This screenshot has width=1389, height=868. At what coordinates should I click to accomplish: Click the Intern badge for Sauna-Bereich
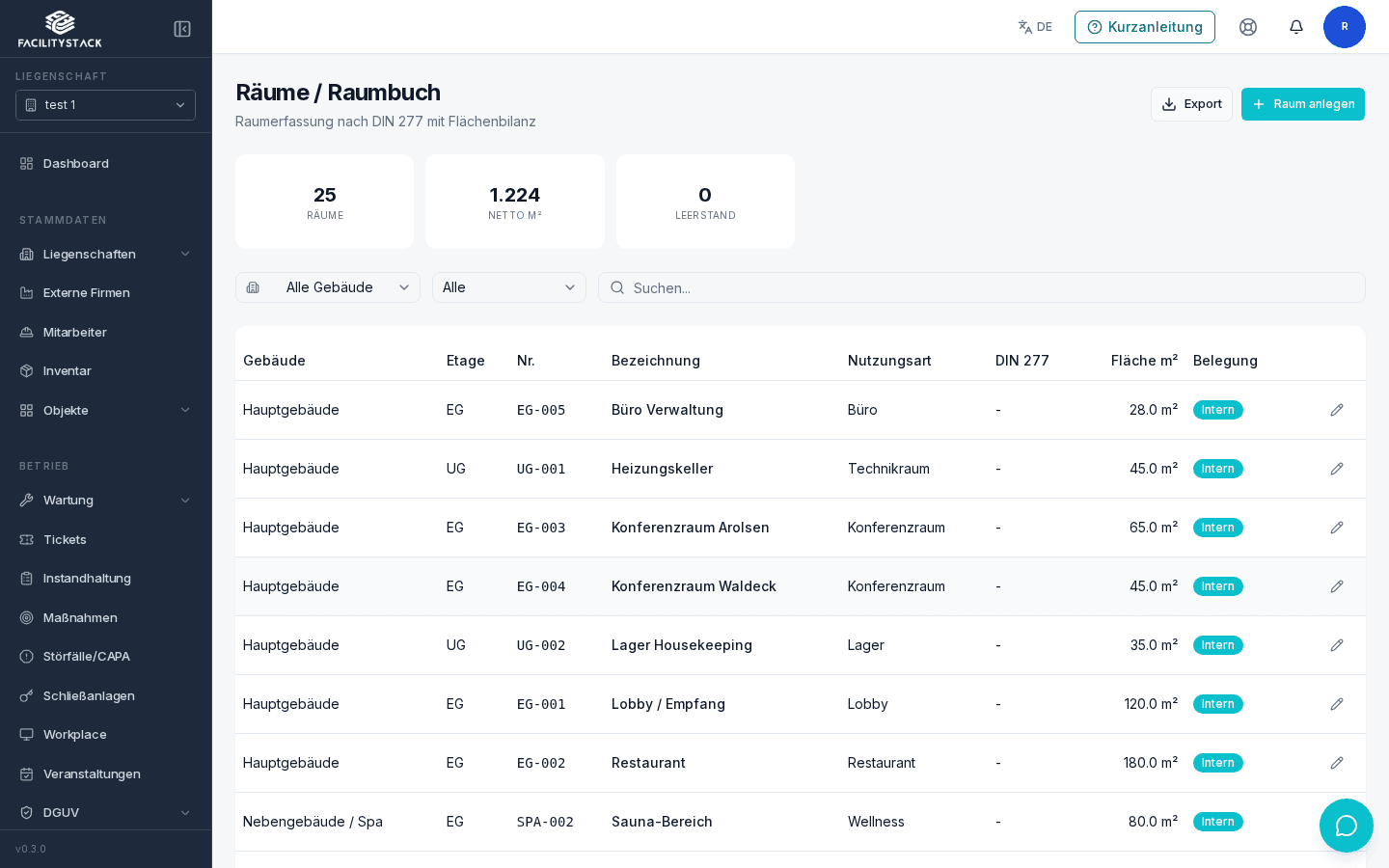coord(1218,822)
